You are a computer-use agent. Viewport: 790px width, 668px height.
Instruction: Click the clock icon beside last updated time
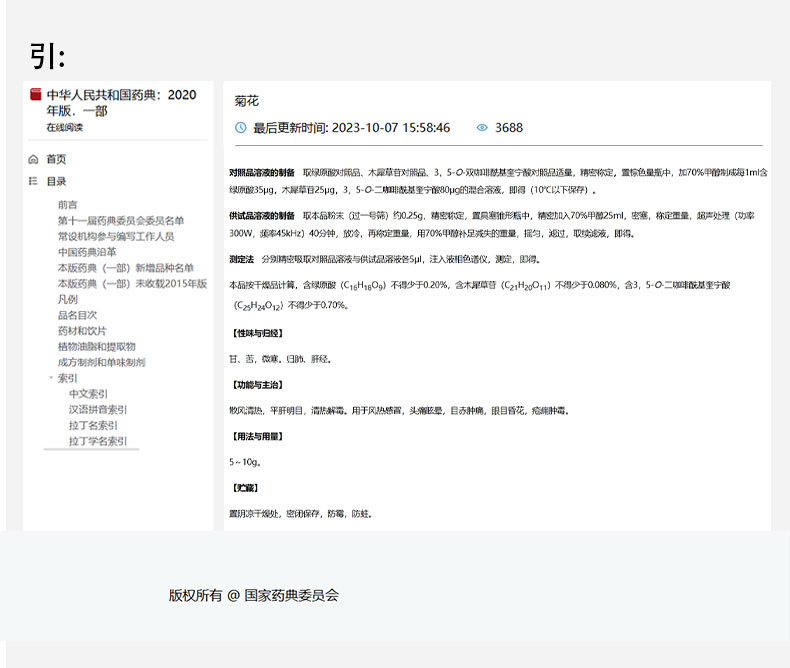(x=240, y=128)
